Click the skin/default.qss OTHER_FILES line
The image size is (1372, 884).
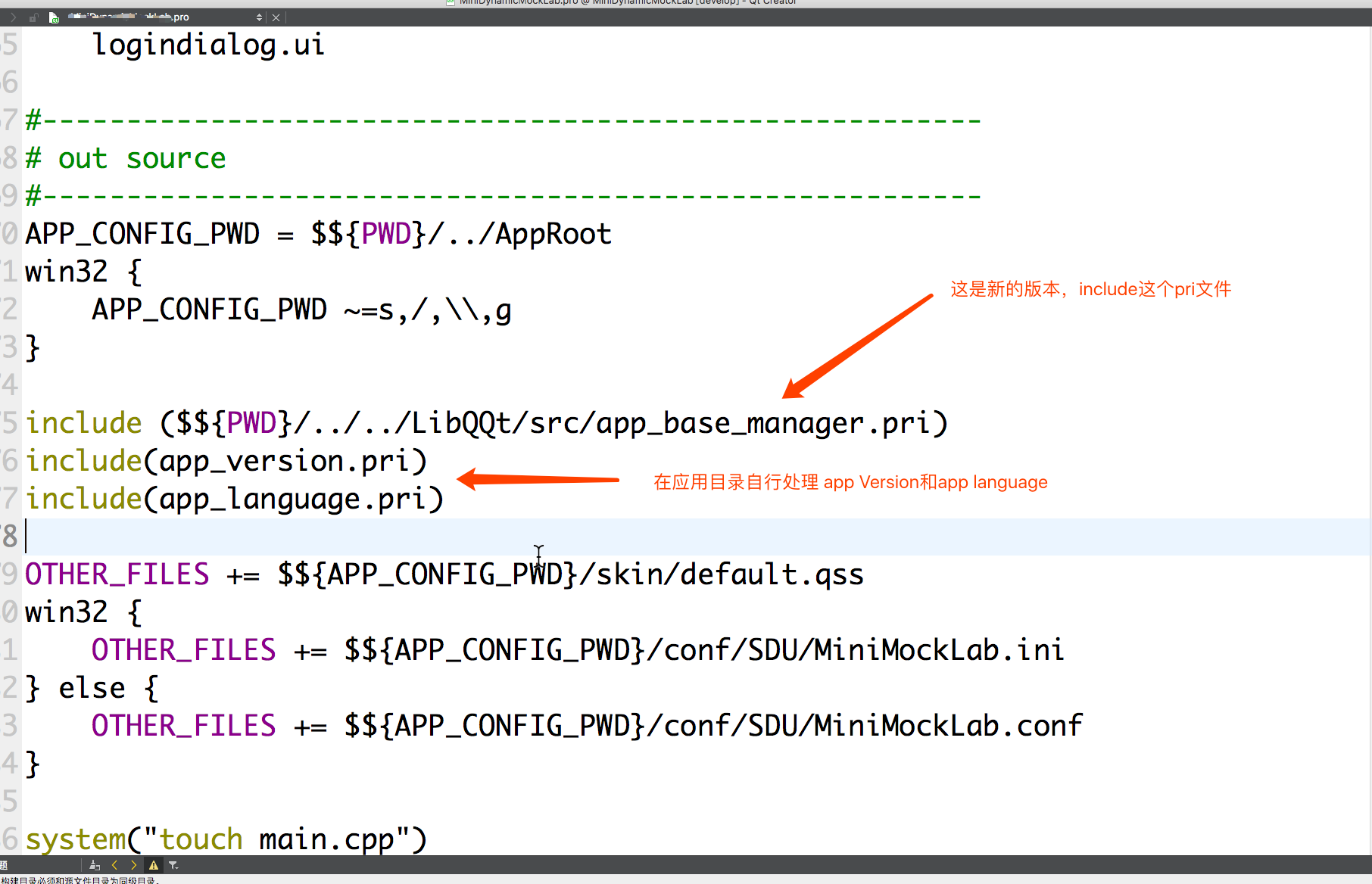point(444,574)
